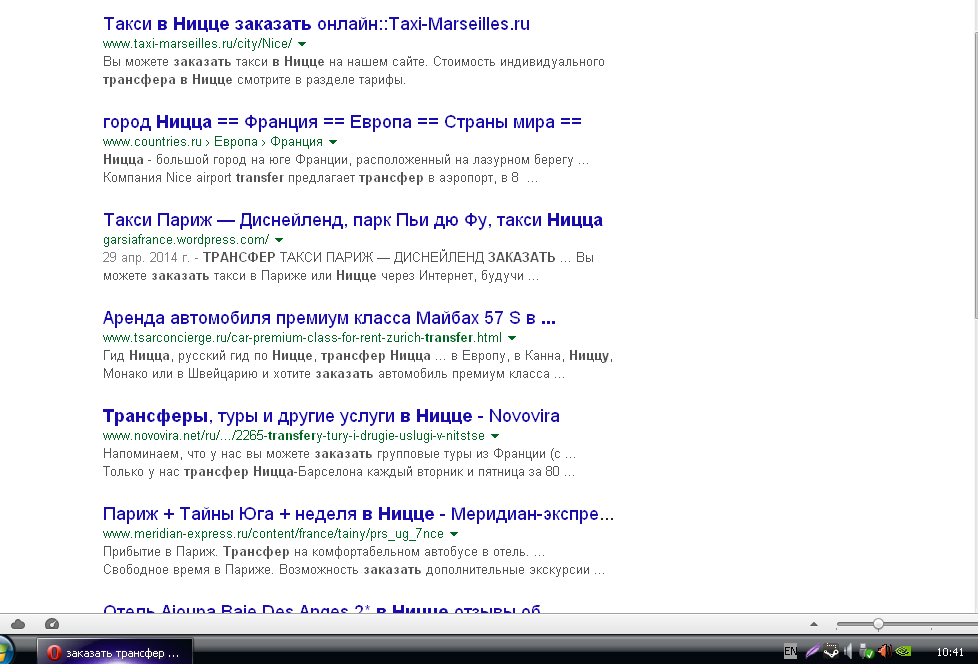Click the novovira.net transfery-tury URL text
Image resolution: width=978 pixels, height=664 pixels.
tap(294, 435)
